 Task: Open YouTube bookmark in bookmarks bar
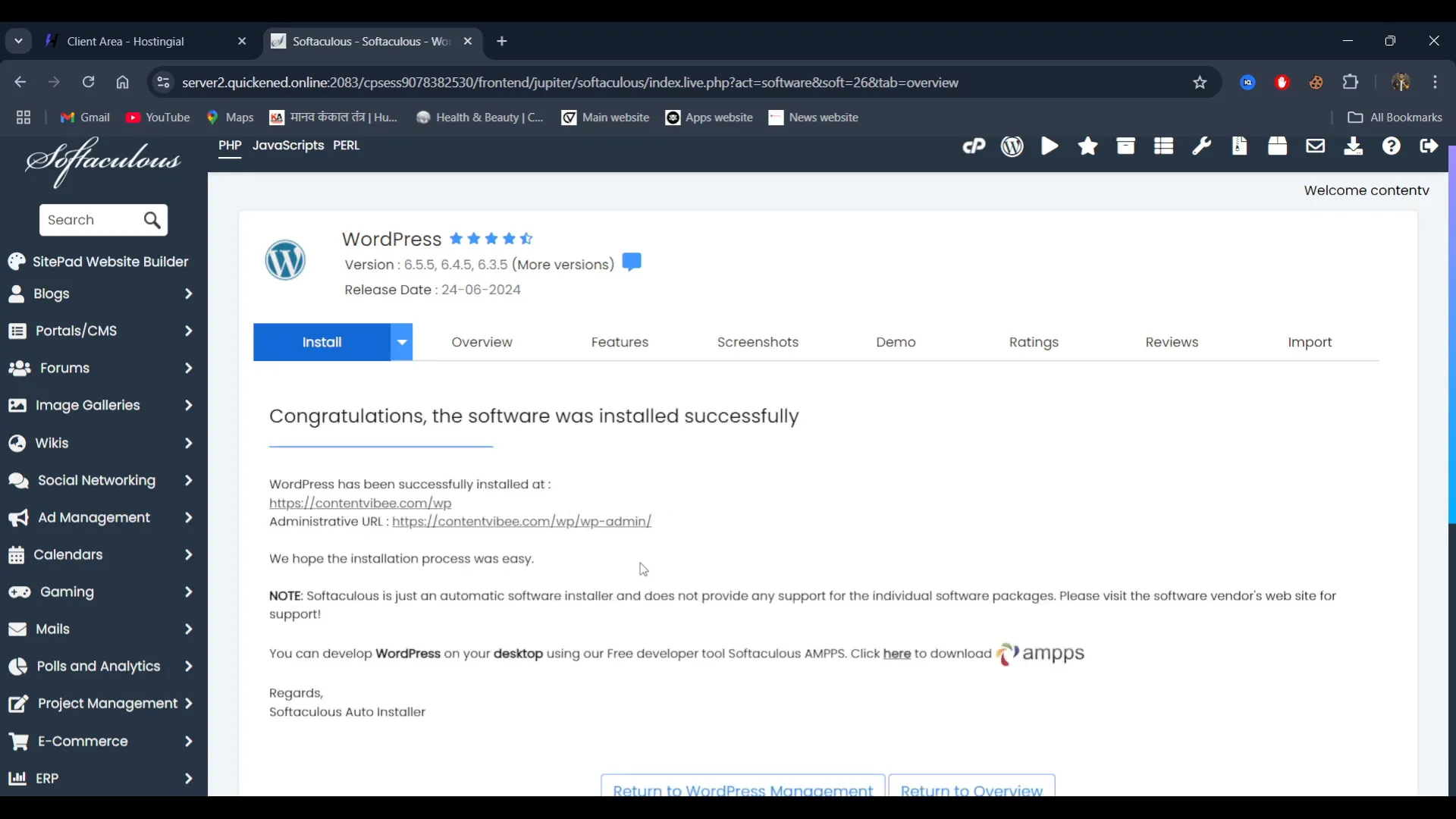click(158, 118)
